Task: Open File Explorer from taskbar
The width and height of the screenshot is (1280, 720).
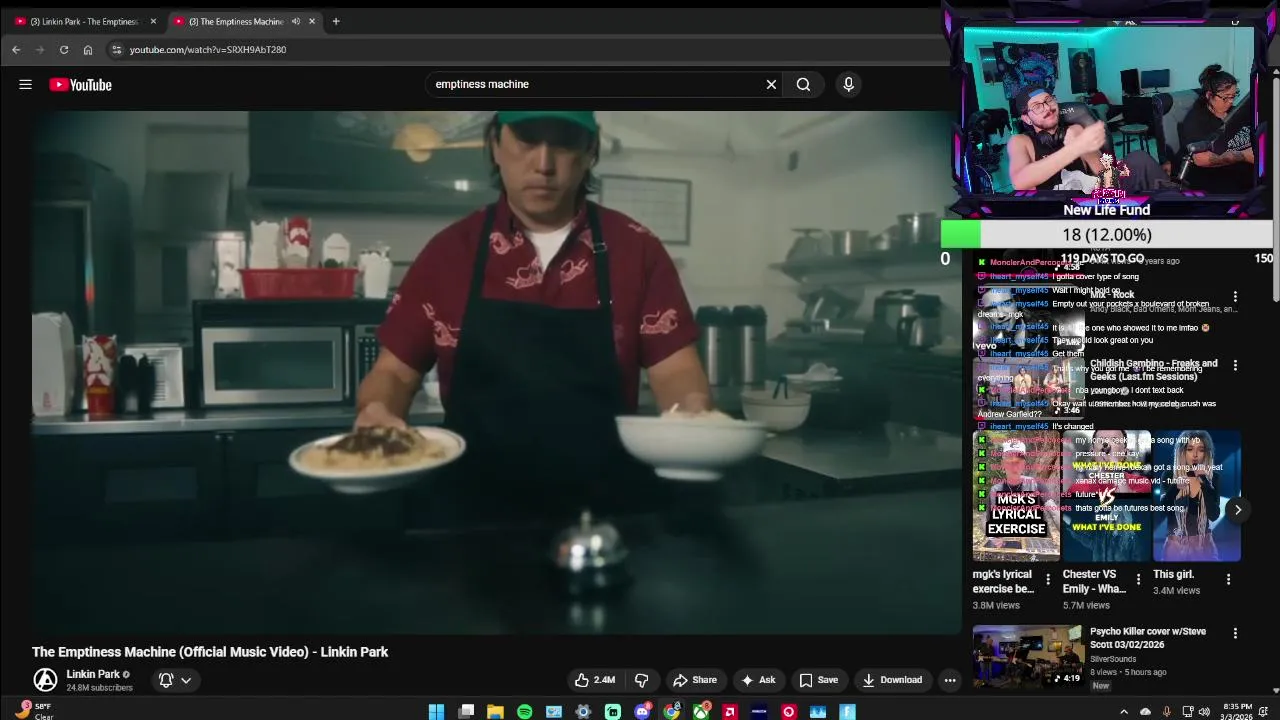Action: pos(495,712)
